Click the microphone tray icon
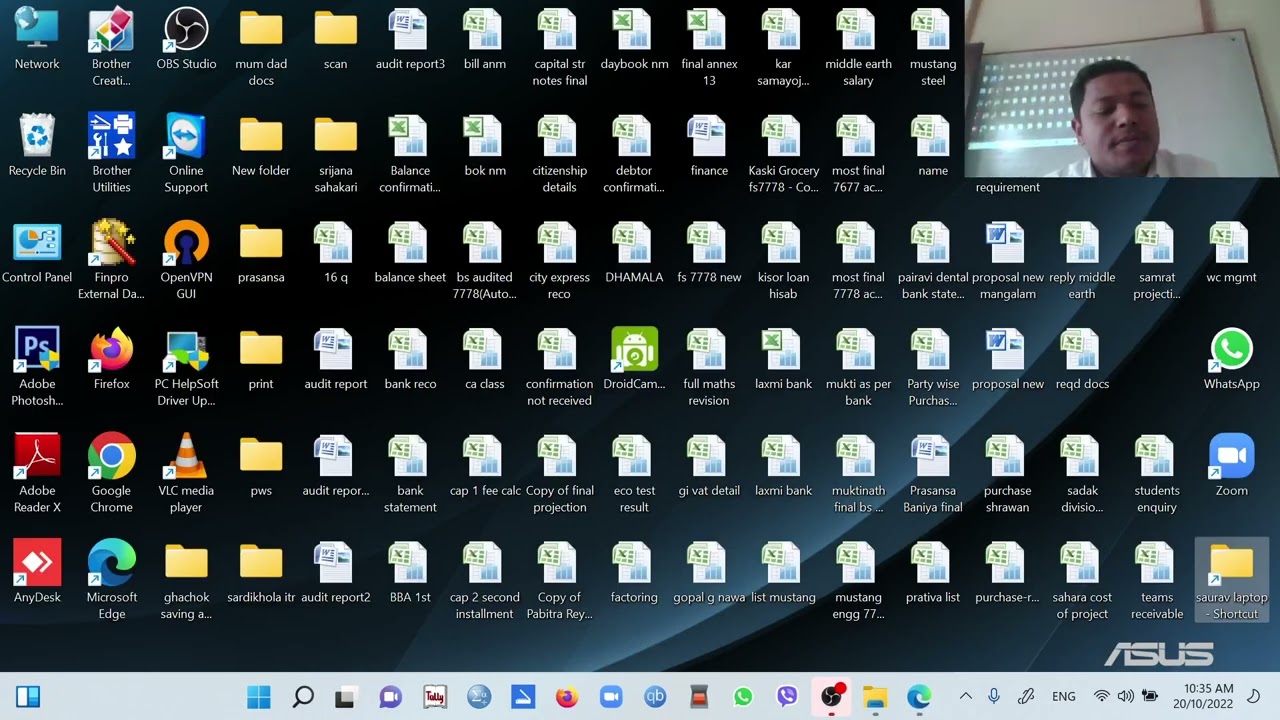1280x720 pixels. tap(994, 696)
